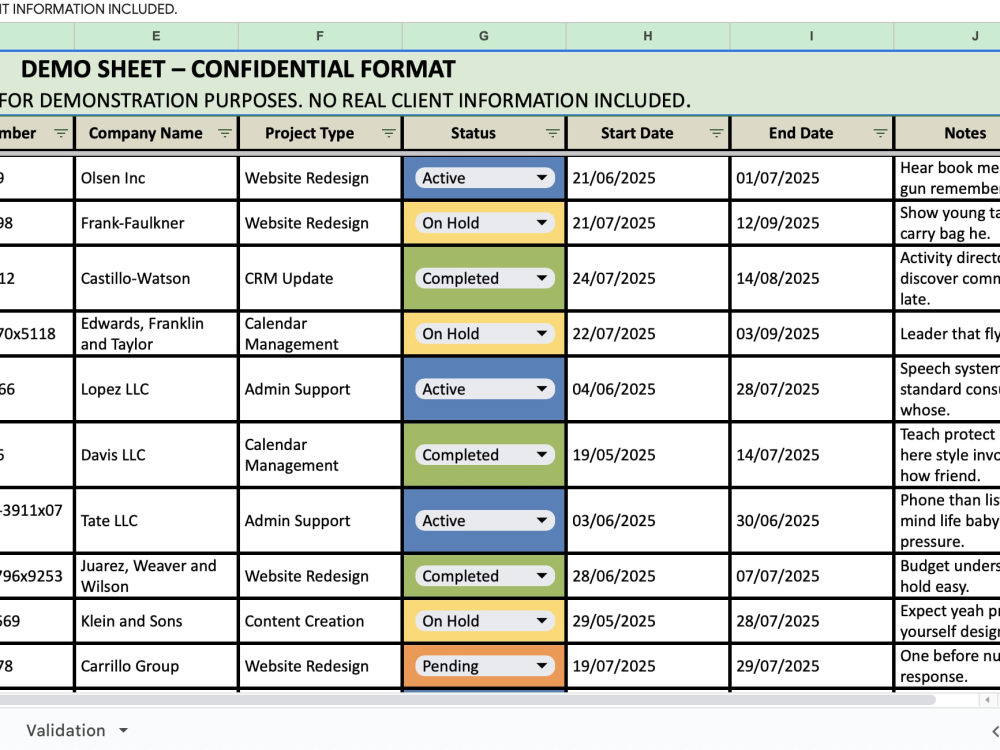
Task: Select cell containing 'Castillo-Watson'
Action: (156, 279)
